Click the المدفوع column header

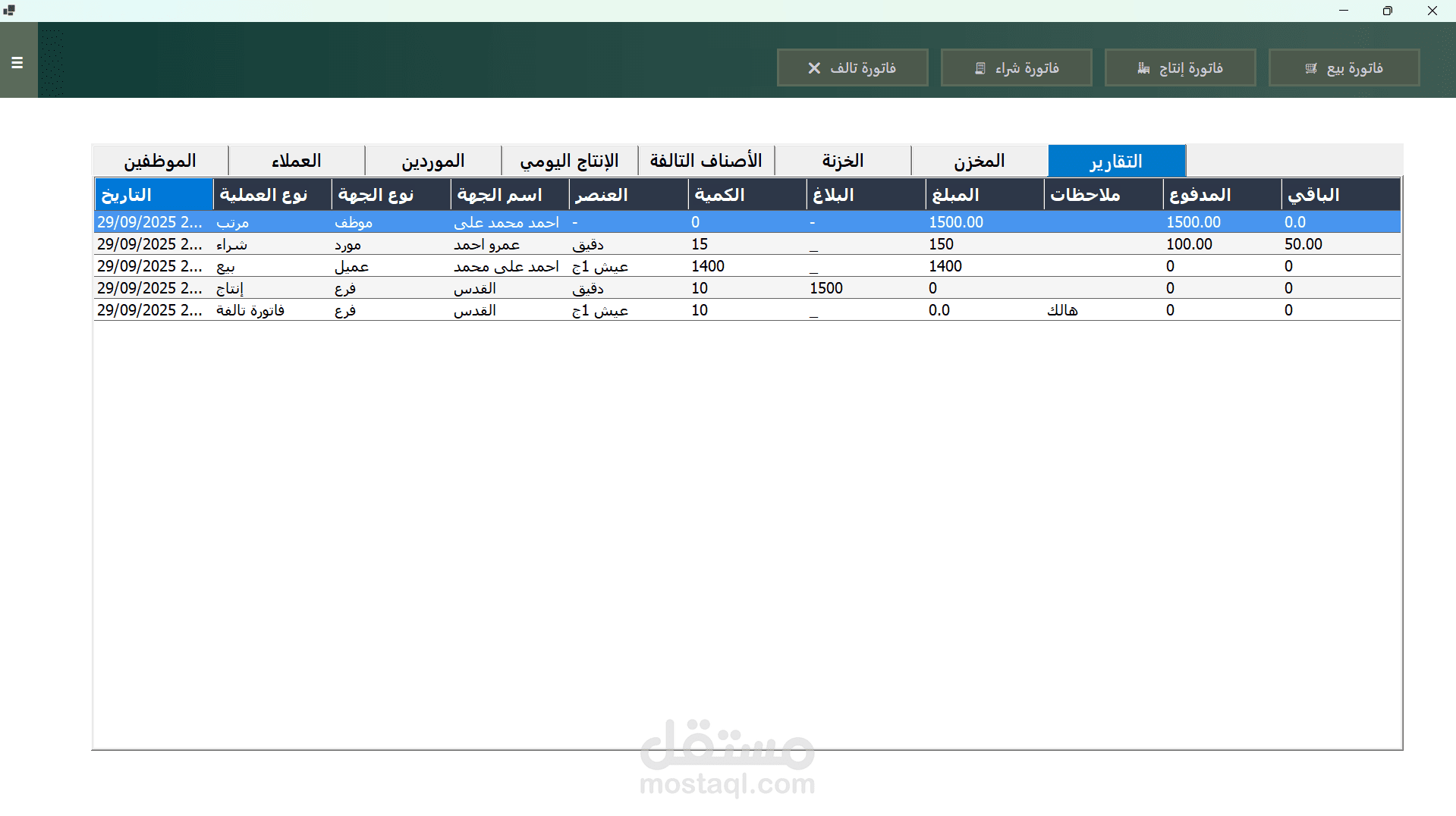tap(1223, 195)
